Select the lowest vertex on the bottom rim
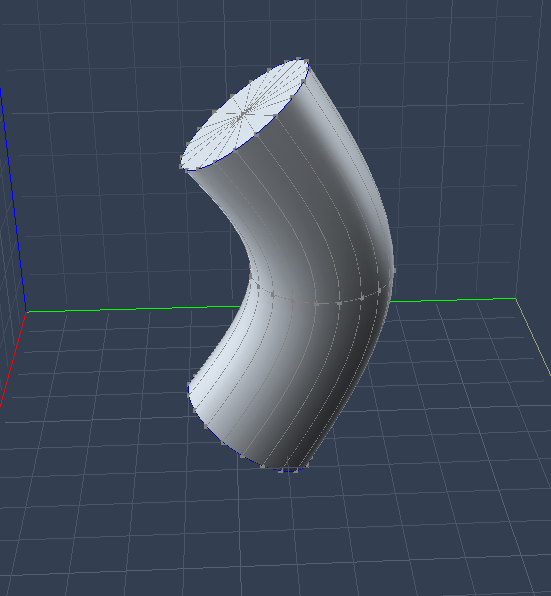Viewport: 551px width, 596px height. click(289, 471)
